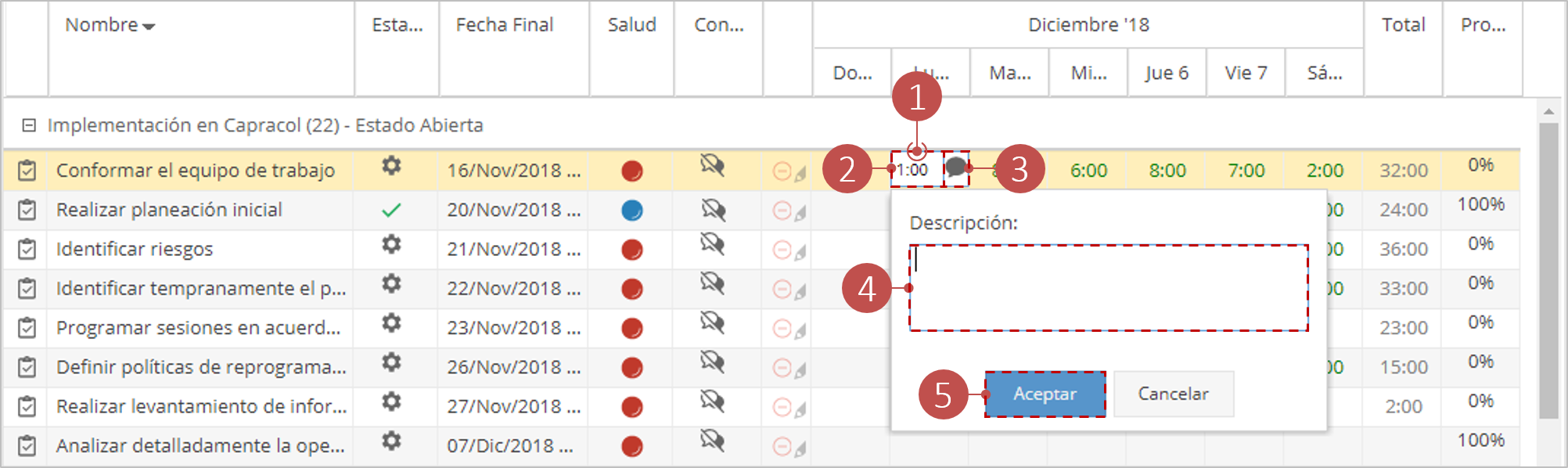Collapse the Implementación en Capracol group
The height and width of the screenshot is (468, 1568).
tap(29, 125)
